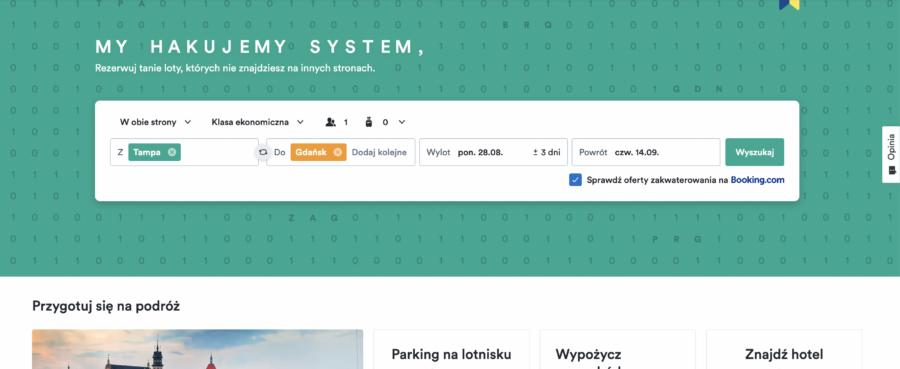Open the Wylot departure date field

(x=493, y=152)
